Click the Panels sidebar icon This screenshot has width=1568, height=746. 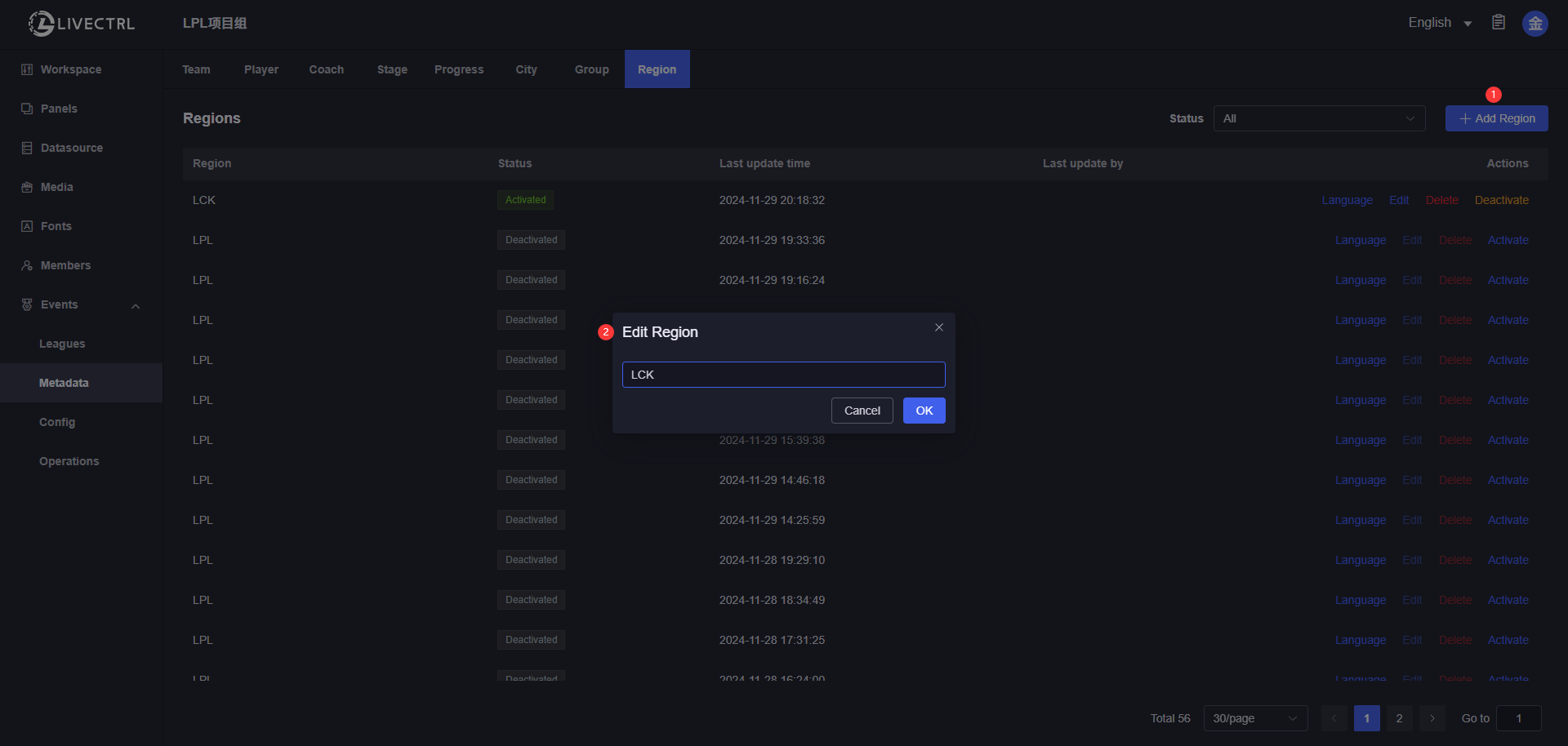(x=27, y=109)
